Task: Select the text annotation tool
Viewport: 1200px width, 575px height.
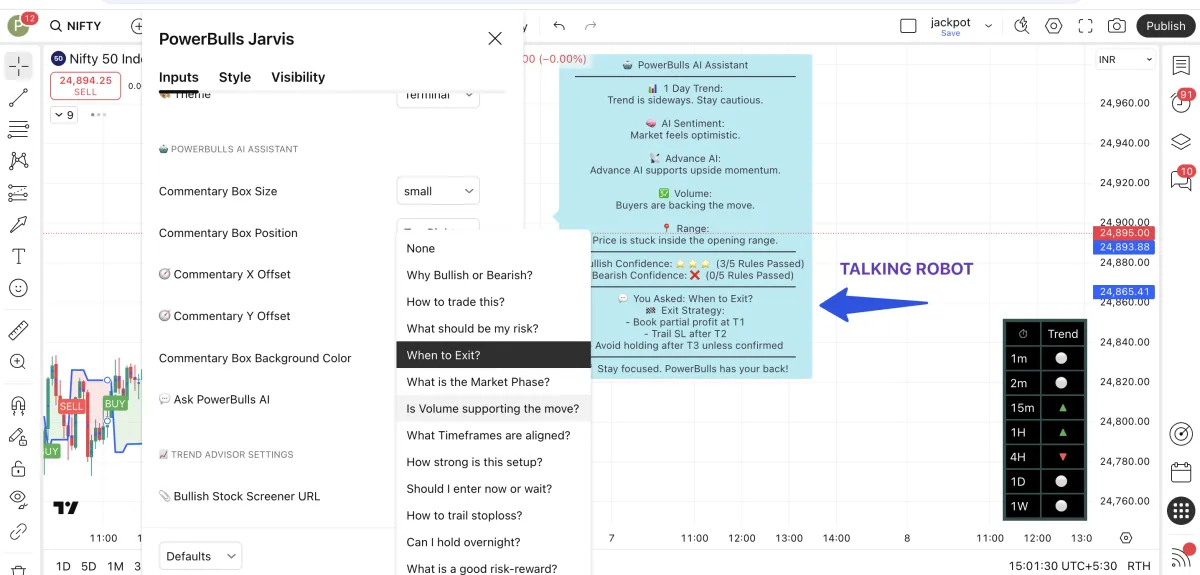Action: [x=18, y=256]
